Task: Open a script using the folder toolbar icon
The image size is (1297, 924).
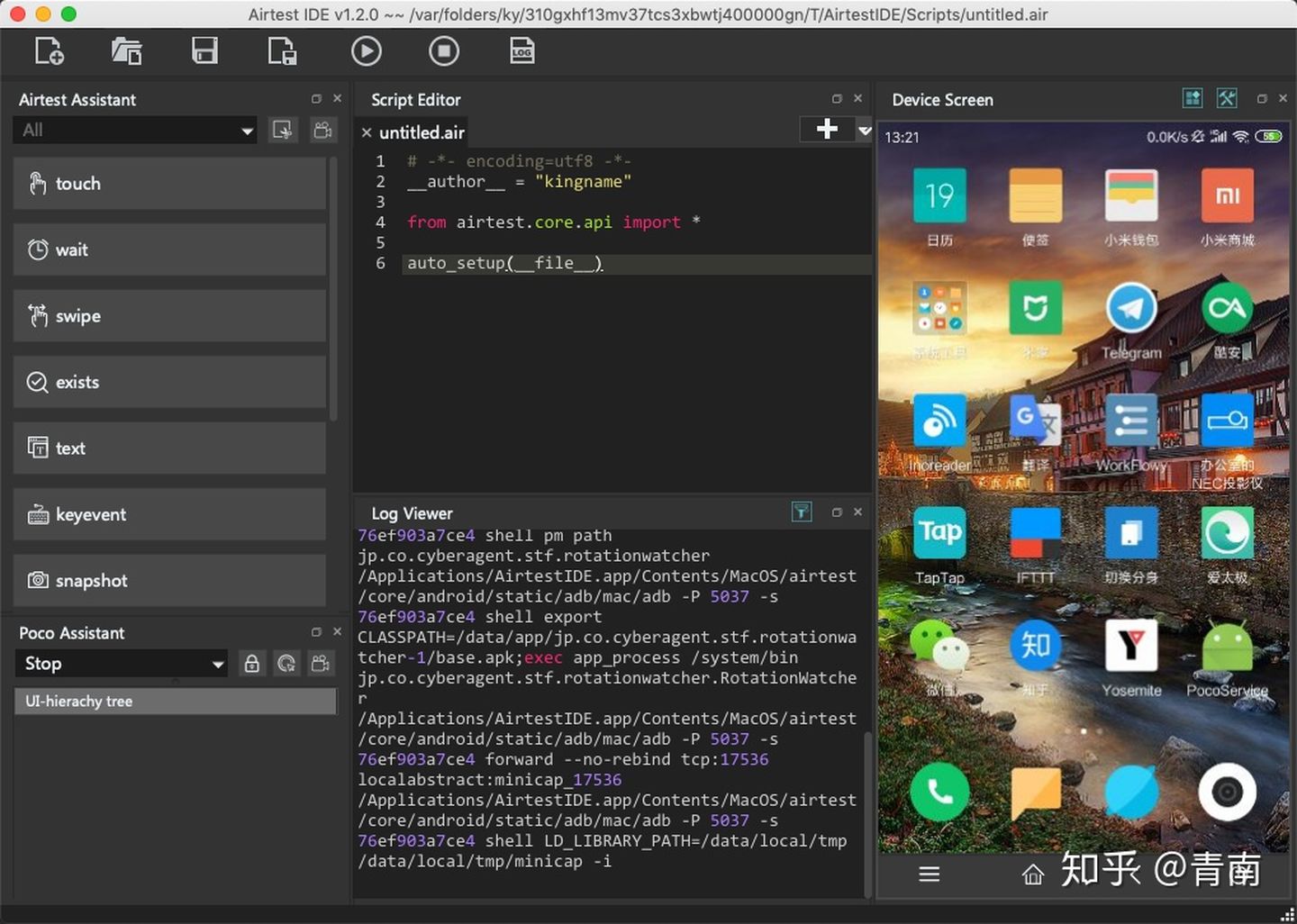Action: [x=126, y=51]
